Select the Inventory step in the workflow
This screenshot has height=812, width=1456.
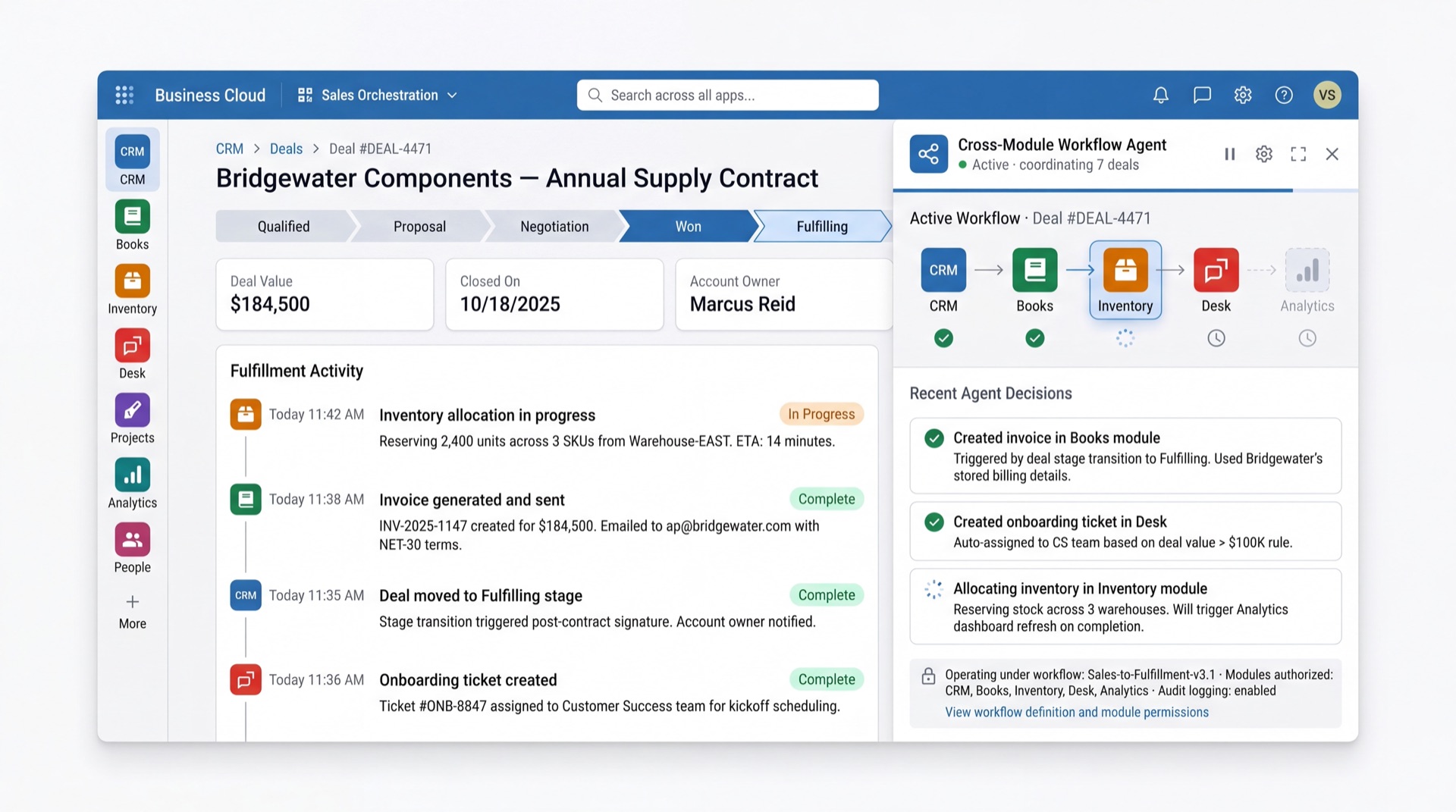pyautogui.click(x=1125, y=281)
